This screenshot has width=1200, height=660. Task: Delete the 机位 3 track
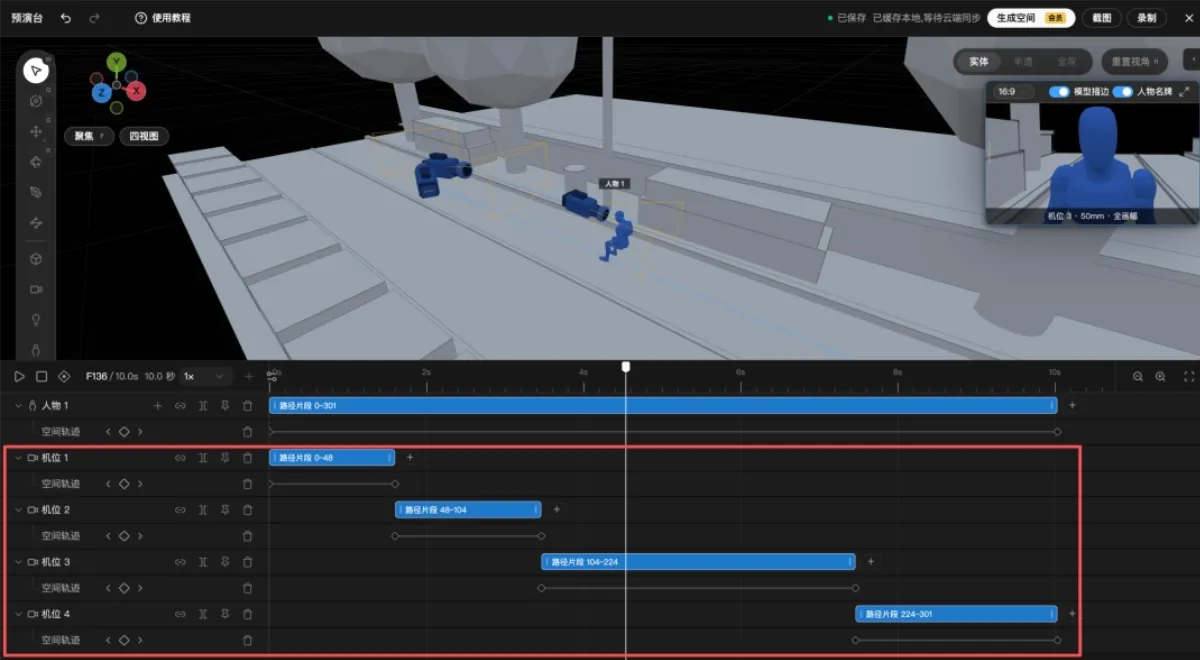tap(248, 562)
